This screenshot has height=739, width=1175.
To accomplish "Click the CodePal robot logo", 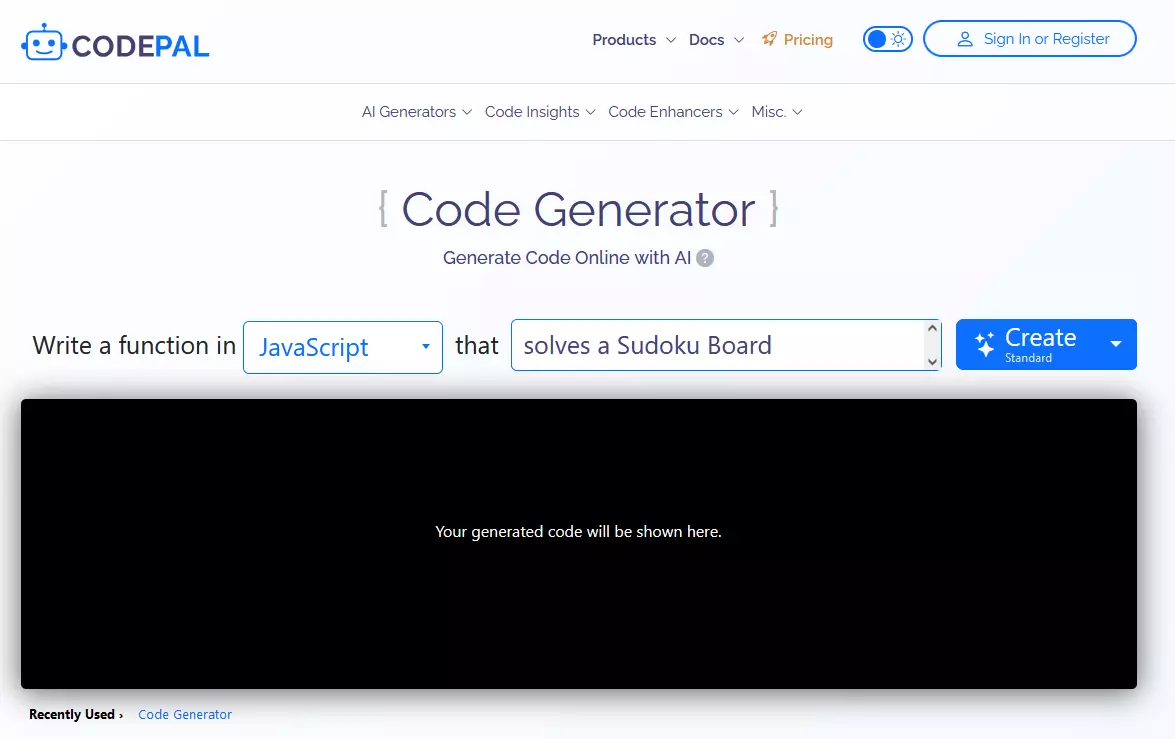I will pos(44,43).
